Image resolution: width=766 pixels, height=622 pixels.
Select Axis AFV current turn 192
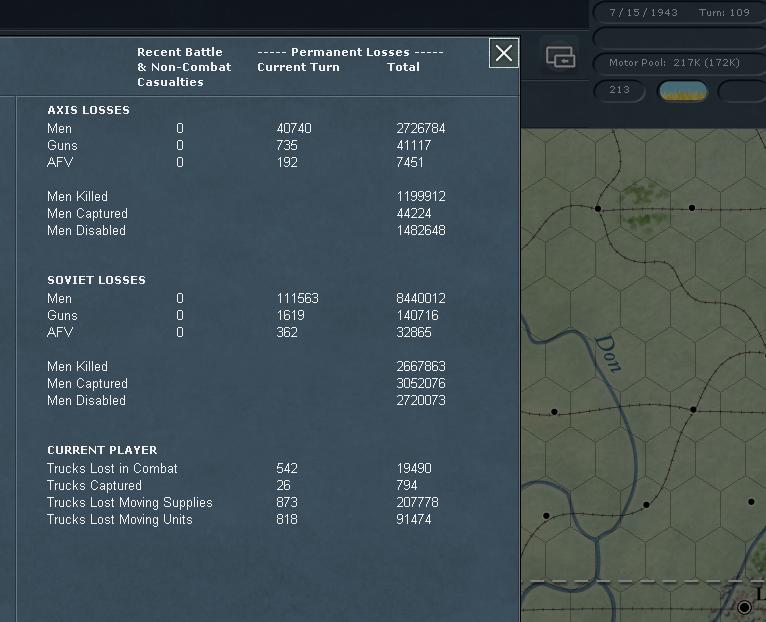(287, 162)
